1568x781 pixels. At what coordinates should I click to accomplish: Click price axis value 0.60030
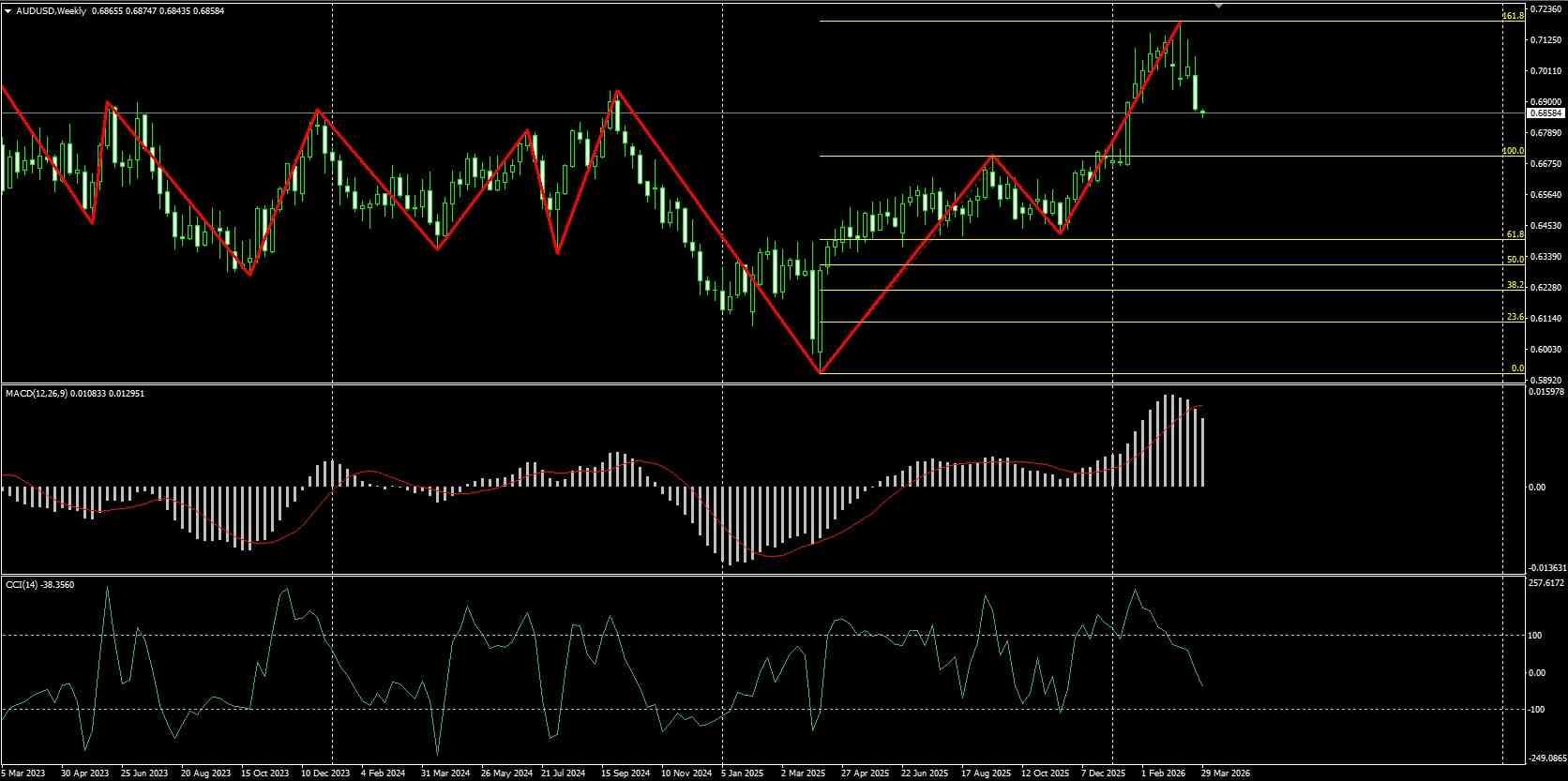point(1545,350)
